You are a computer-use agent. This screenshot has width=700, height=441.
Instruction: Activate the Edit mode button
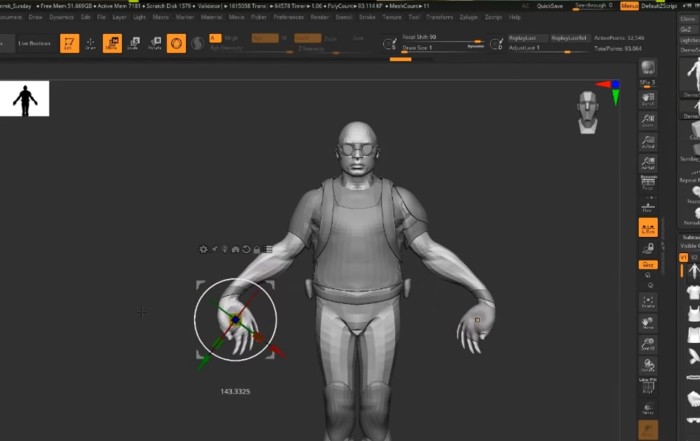pyautogui.click(x=69, y=43)
